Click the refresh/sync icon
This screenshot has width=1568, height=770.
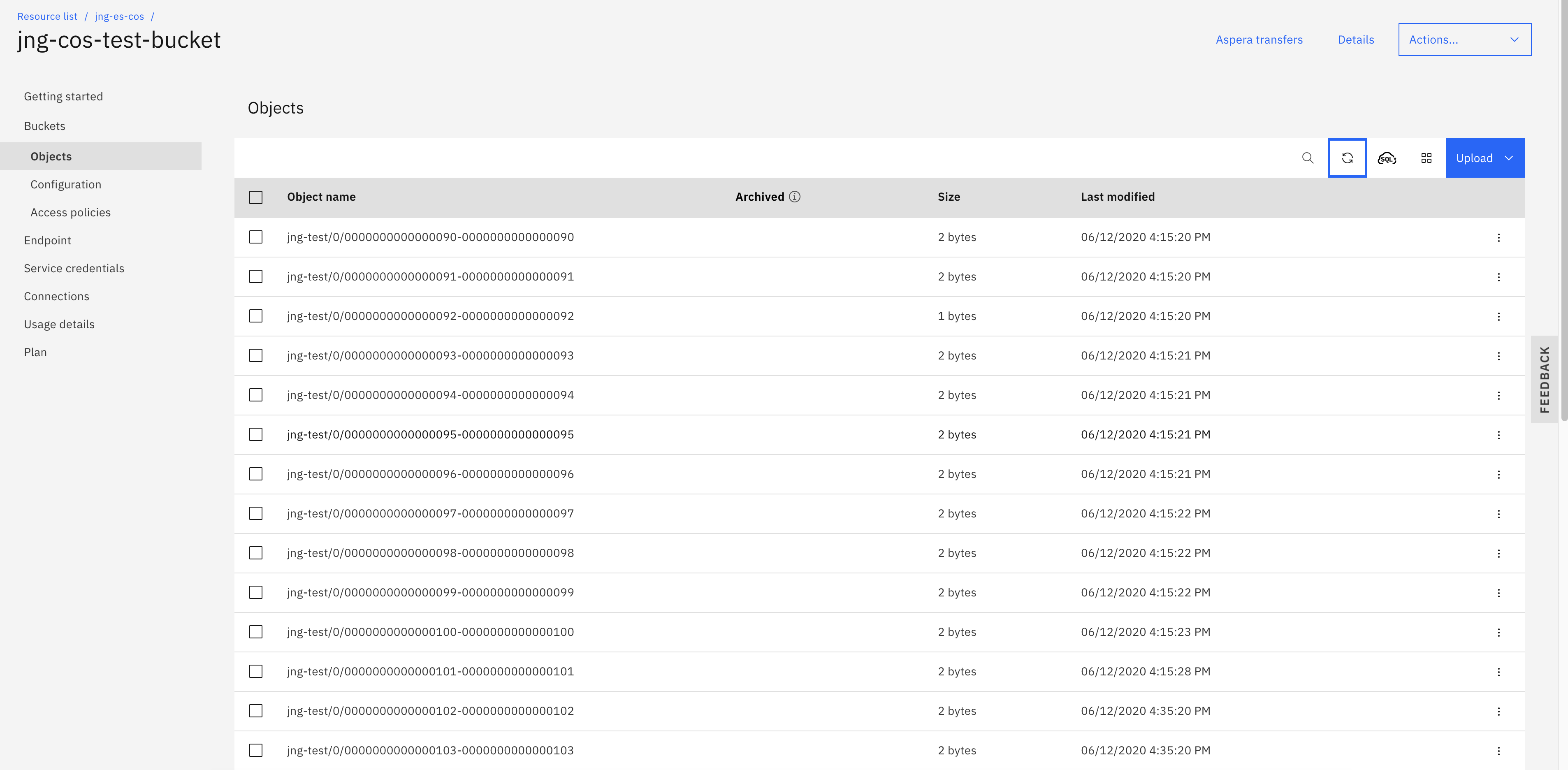[1347, 158]
